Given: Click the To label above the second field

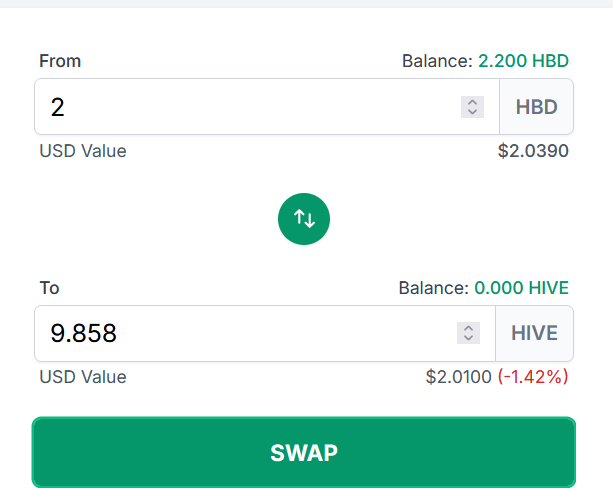Looking at the screenshot, I should (49, 288).
